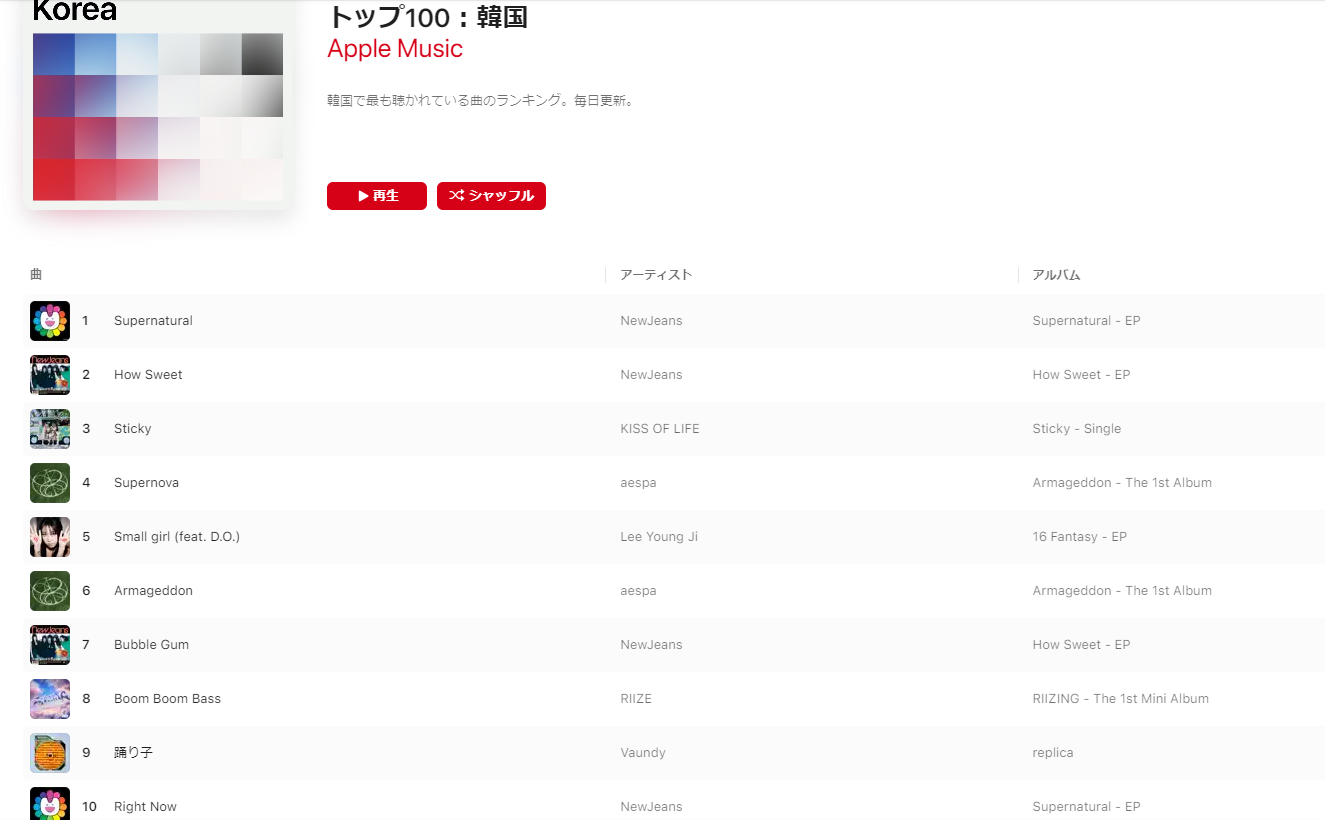Open artist aespa in the Armageddon row
The width and height of the screenshot is (1325, 820).
638,591
